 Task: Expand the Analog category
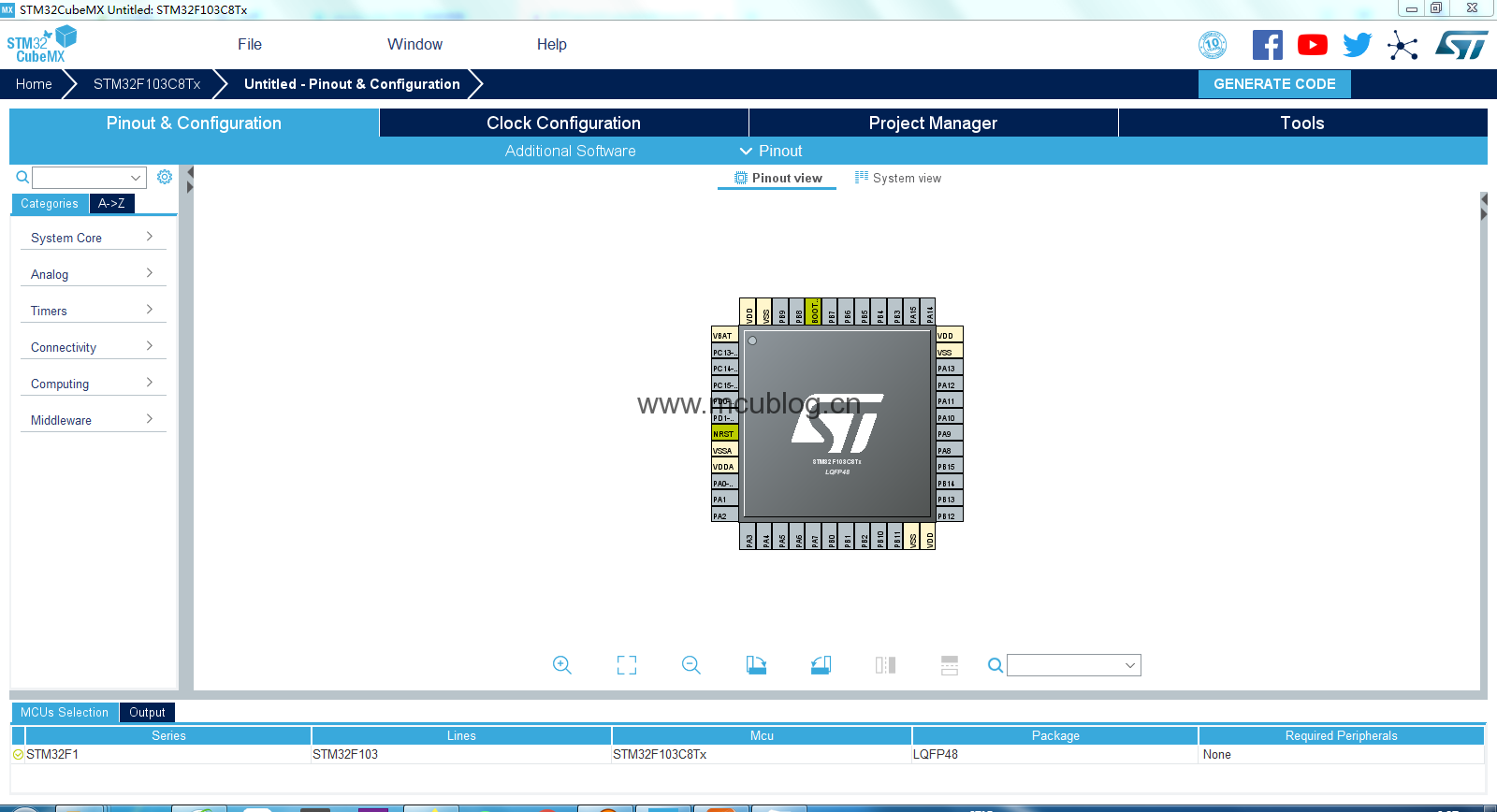93,274
